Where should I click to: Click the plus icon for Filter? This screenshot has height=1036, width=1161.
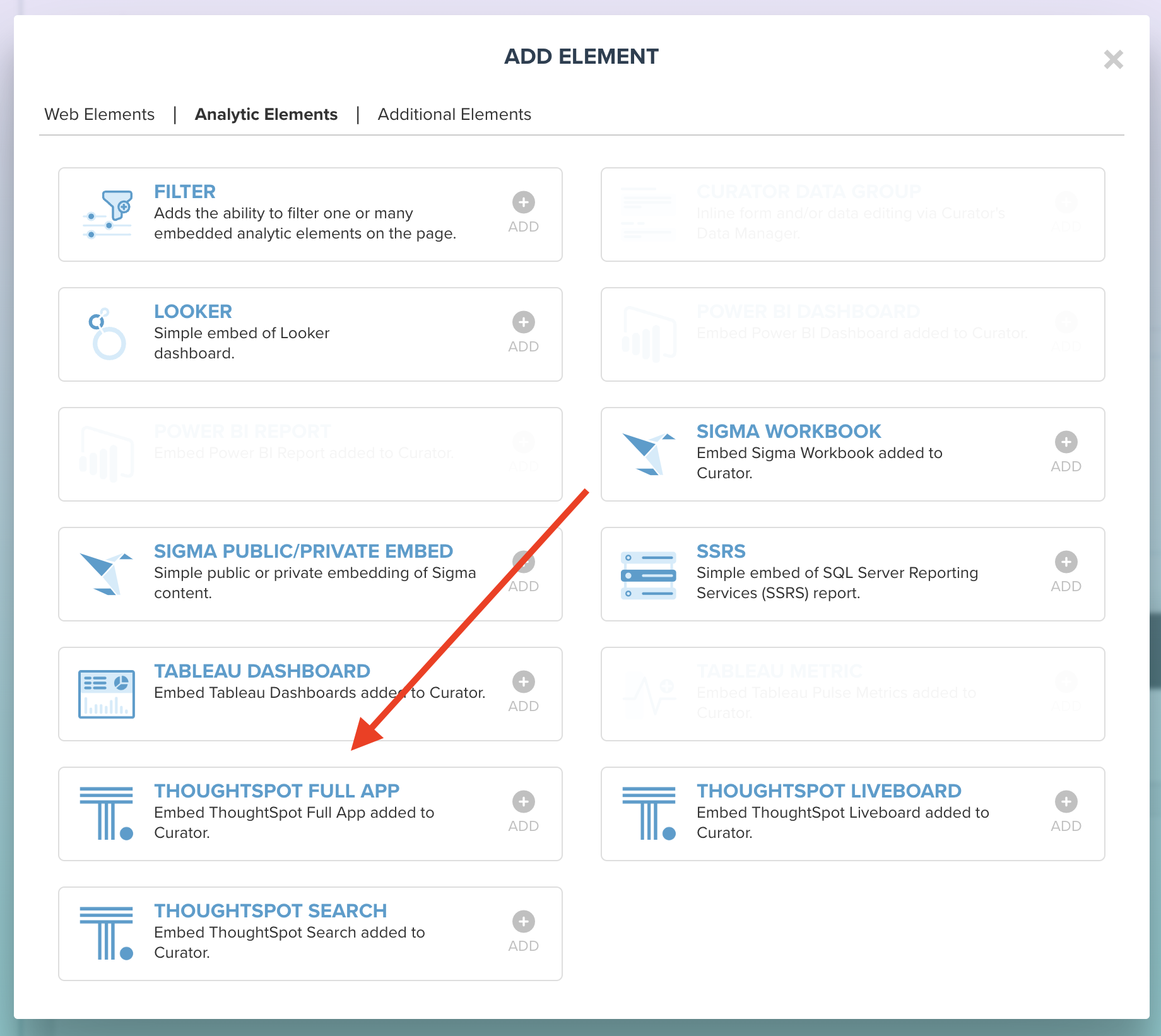click(524, 203)
